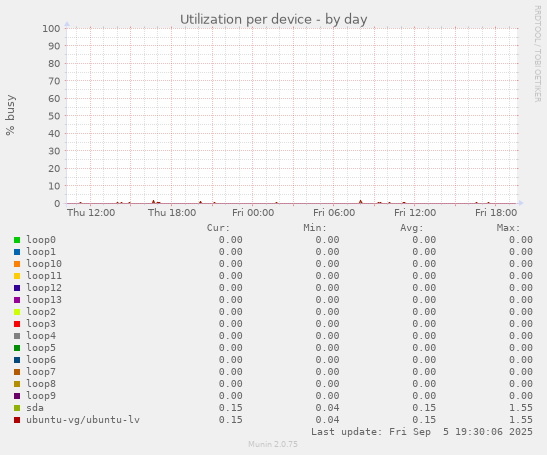Click the Fri 18:00 x-axis label

pos(496,212)
